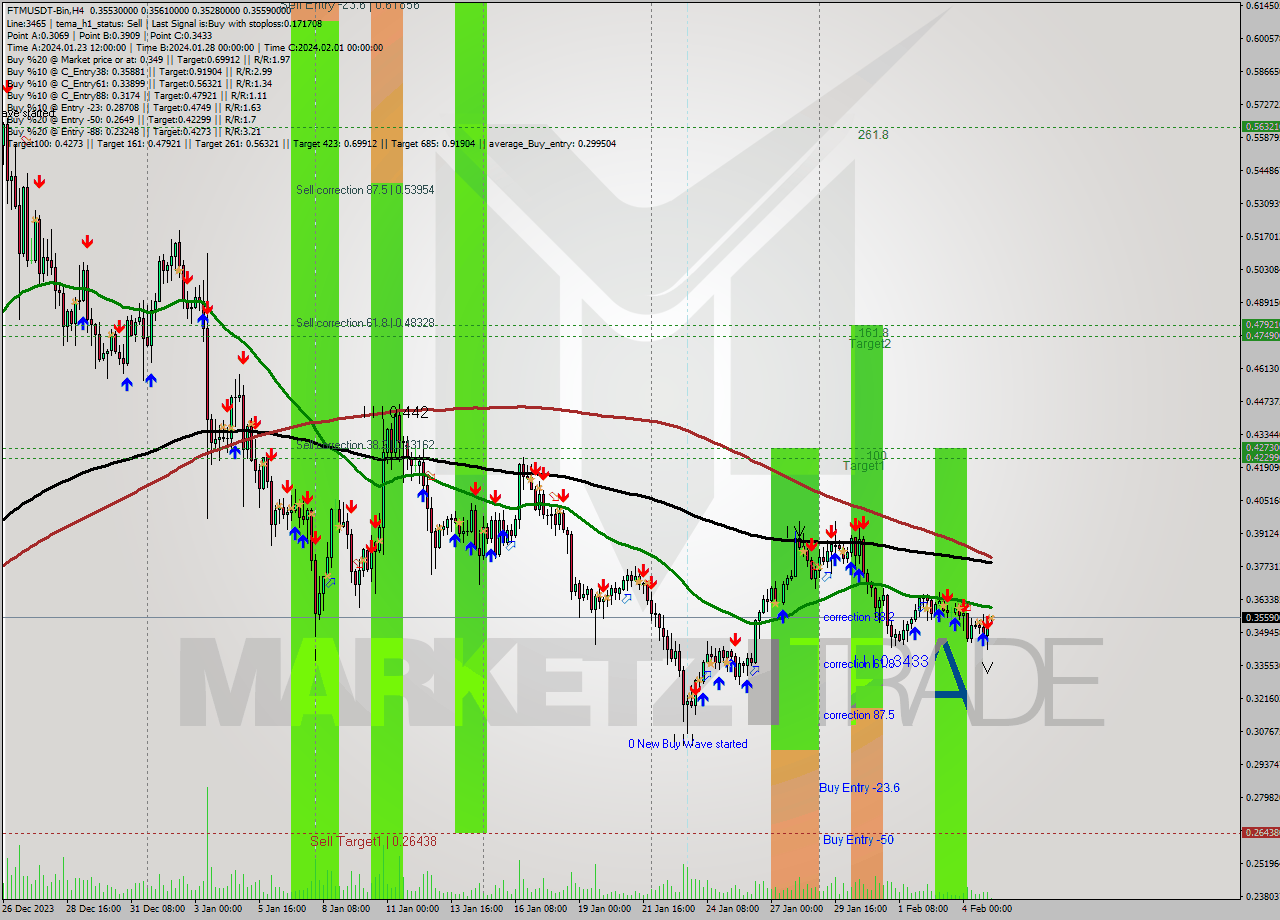Screen dimensions: 1280x920
Task: Click the 'Buy Entry -23.6' label
Action: (859, 788)
